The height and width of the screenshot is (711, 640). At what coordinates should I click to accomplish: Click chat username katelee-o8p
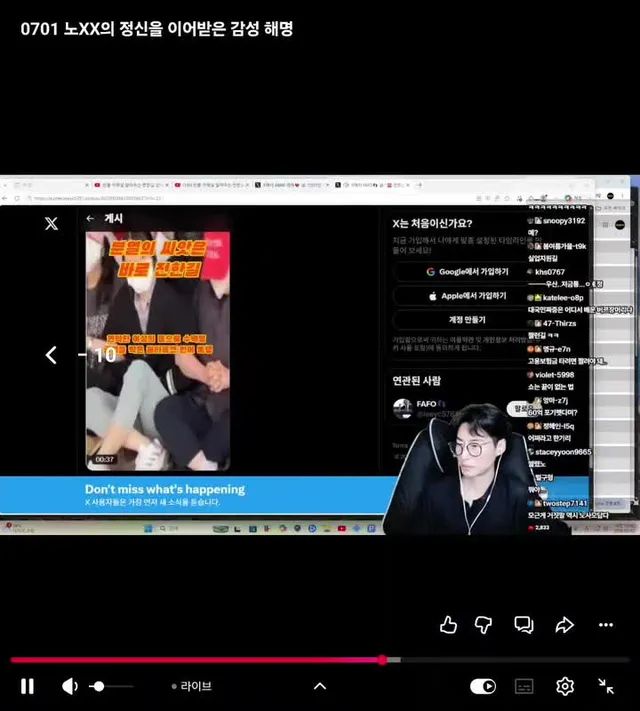point(563,298)
